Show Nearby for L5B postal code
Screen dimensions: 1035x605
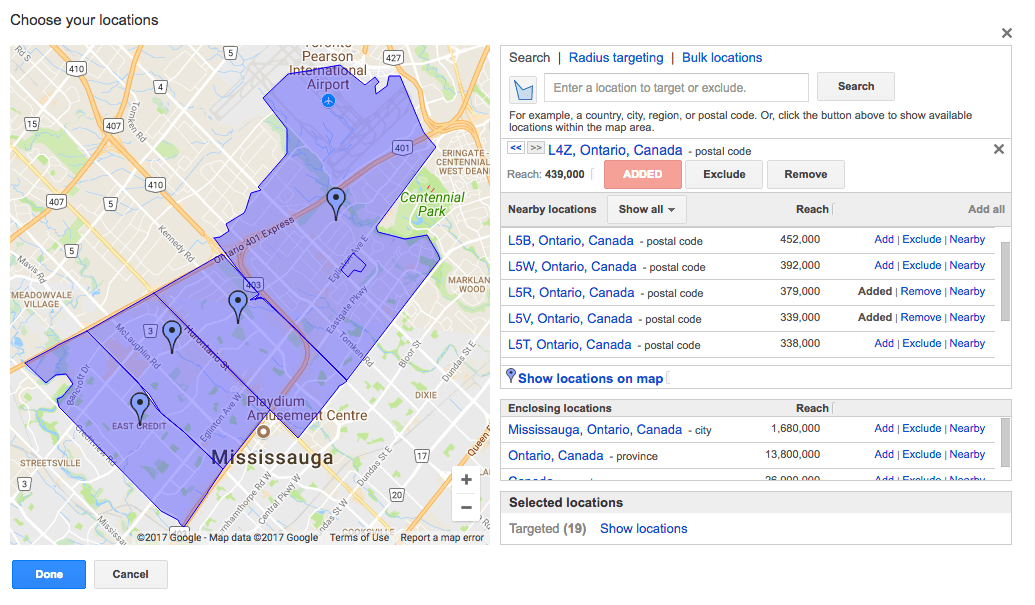(x=967, y=239)
